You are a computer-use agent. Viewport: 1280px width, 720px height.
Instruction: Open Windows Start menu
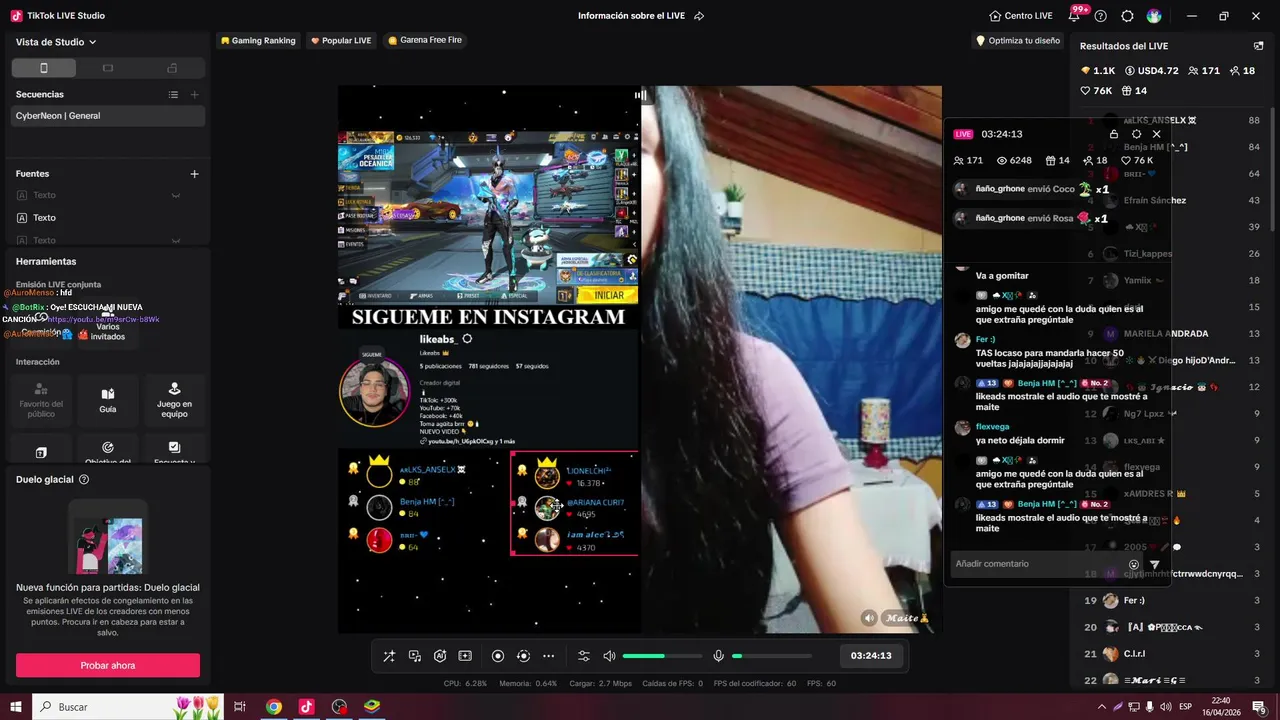[15, 707]
